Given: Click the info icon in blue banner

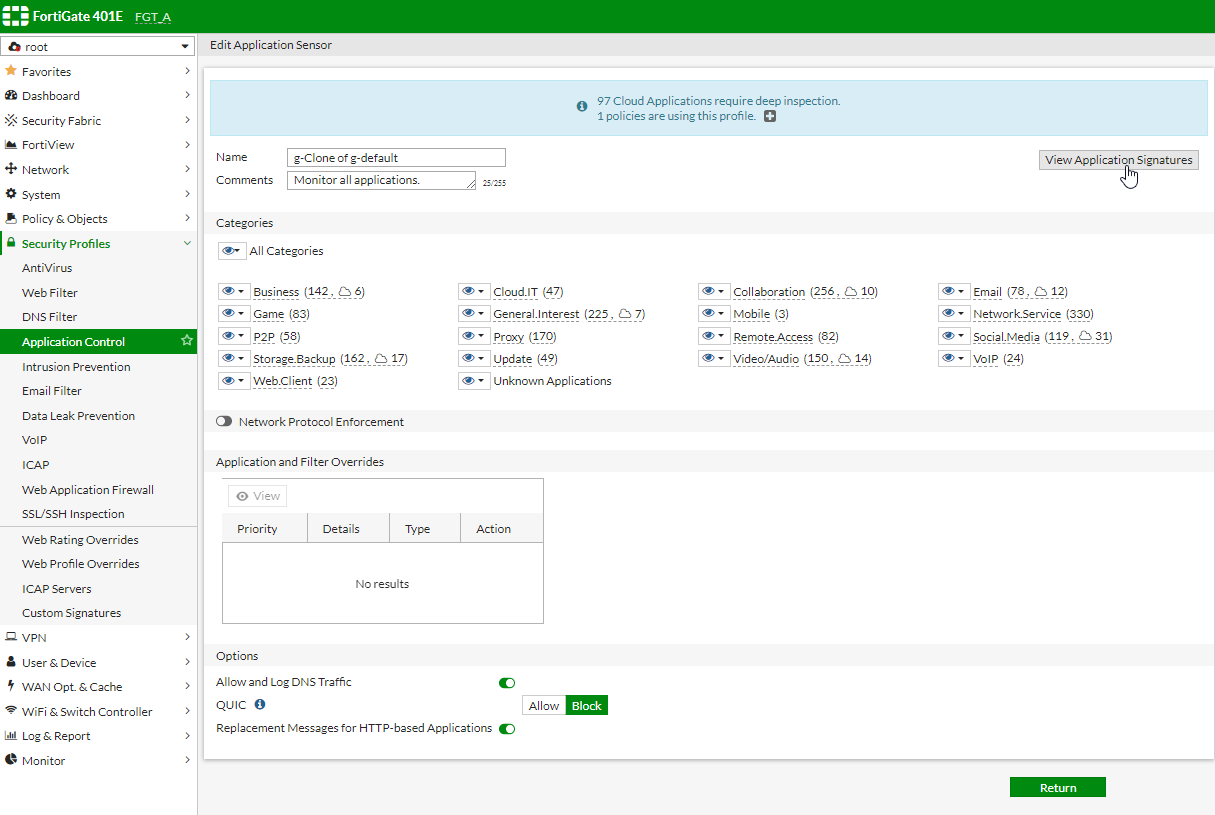Looking at the screenshot, I should pyautogui.click(x=582, y=106).
